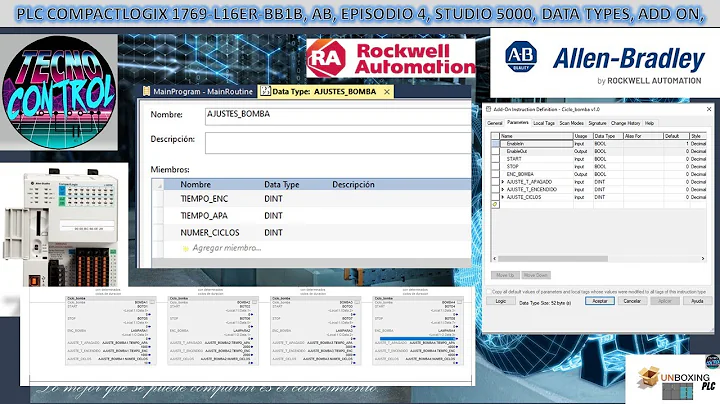
Task: Click the Move Down button
Action: (536, 275)
